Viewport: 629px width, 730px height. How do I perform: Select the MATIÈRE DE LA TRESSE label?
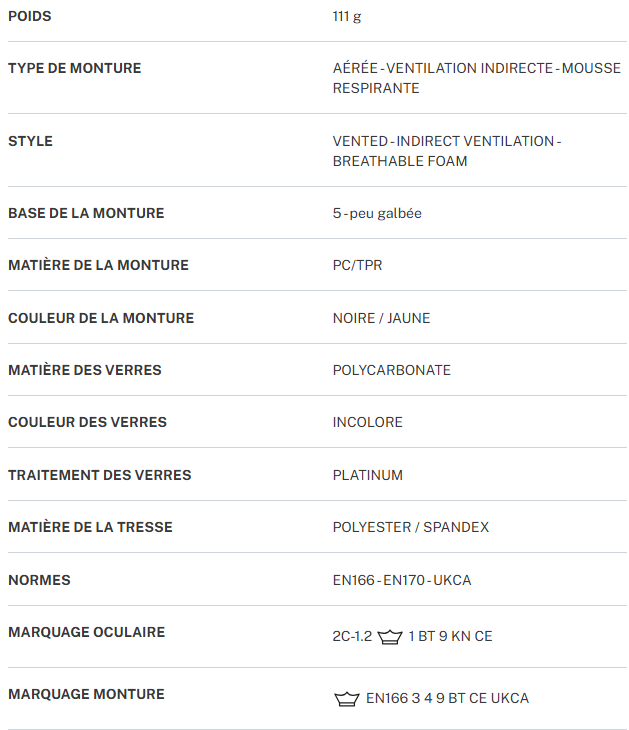[90, 527]
